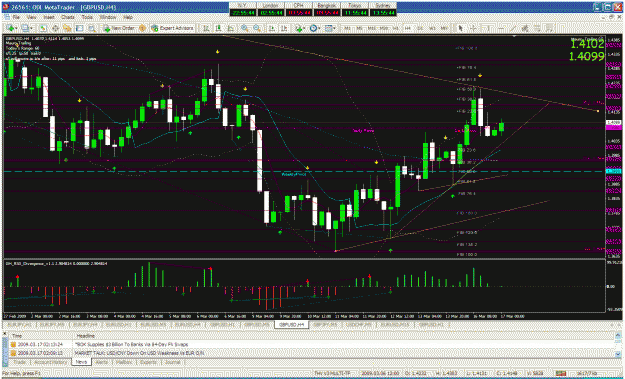Select the Fibonacci retracement tool
The image size is (625, 379).
point(538,28)
